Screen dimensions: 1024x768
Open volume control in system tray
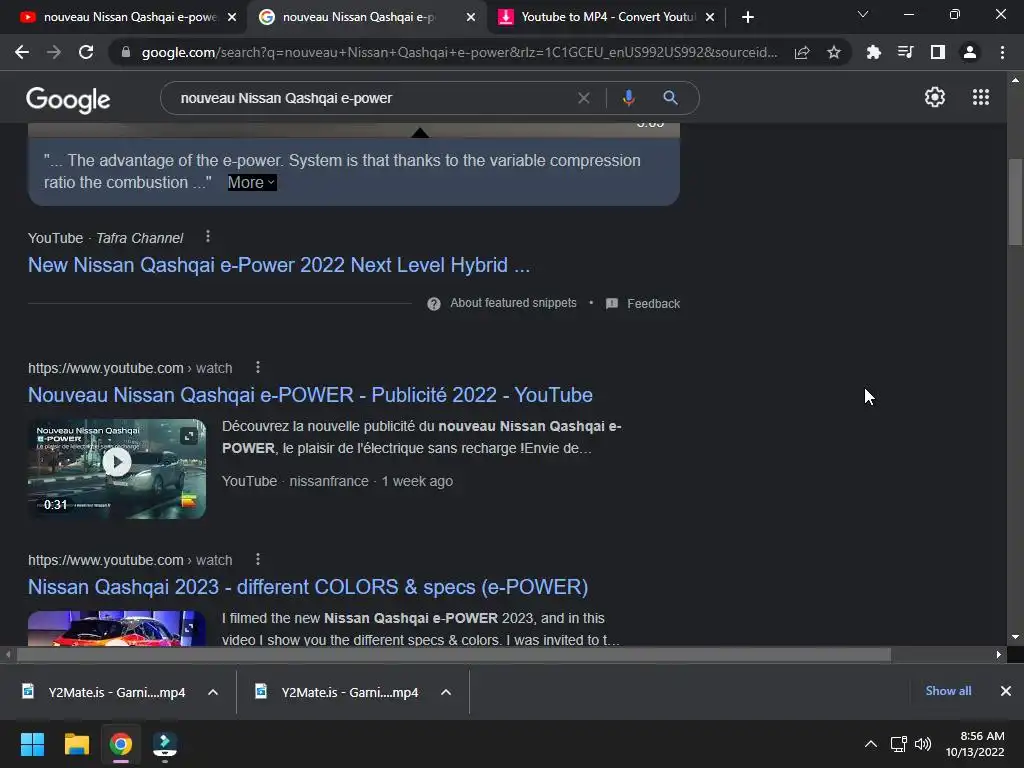tap(923, 744)
